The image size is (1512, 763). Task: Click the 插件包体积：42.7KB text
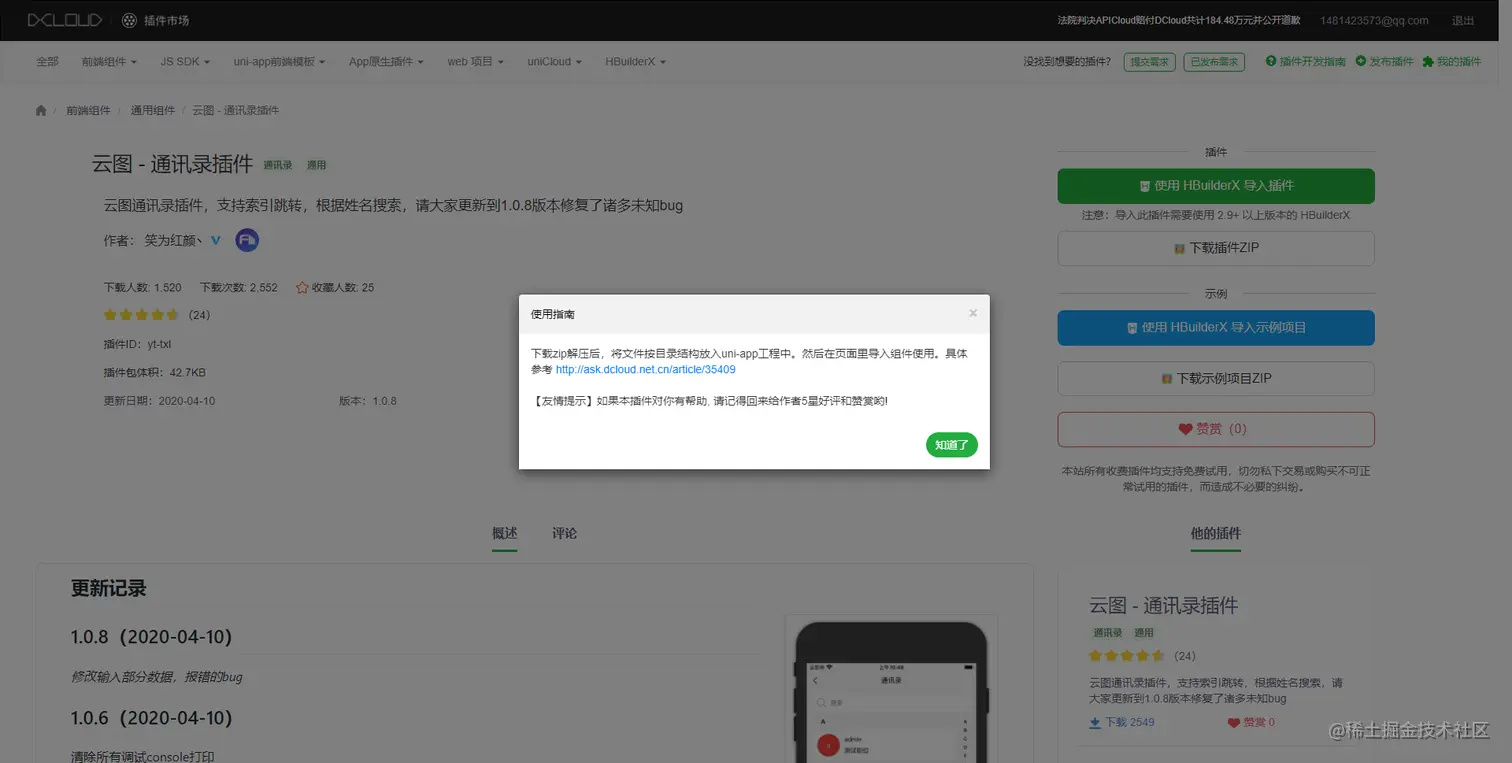(155, 372)
